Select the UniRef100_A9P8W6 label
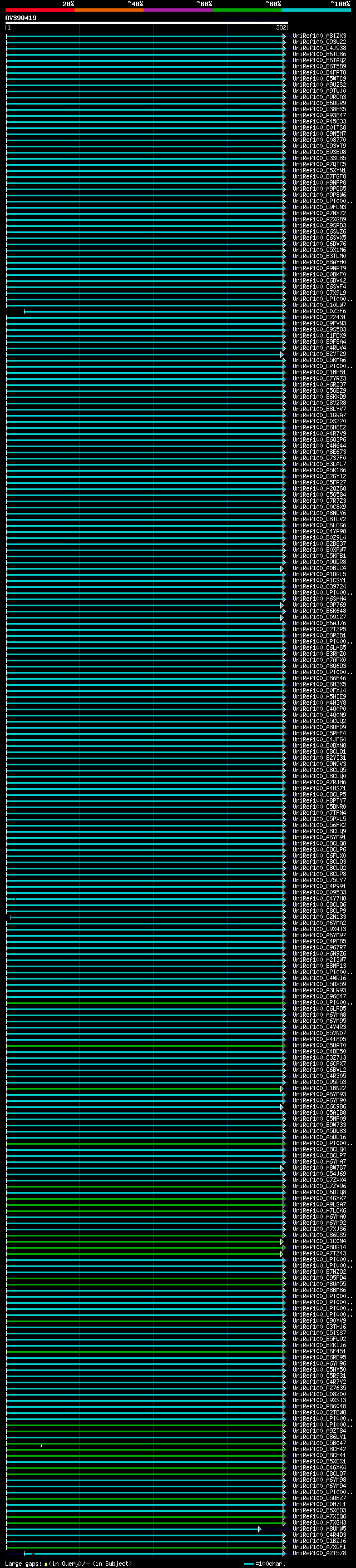 click(x=319, y=195)
